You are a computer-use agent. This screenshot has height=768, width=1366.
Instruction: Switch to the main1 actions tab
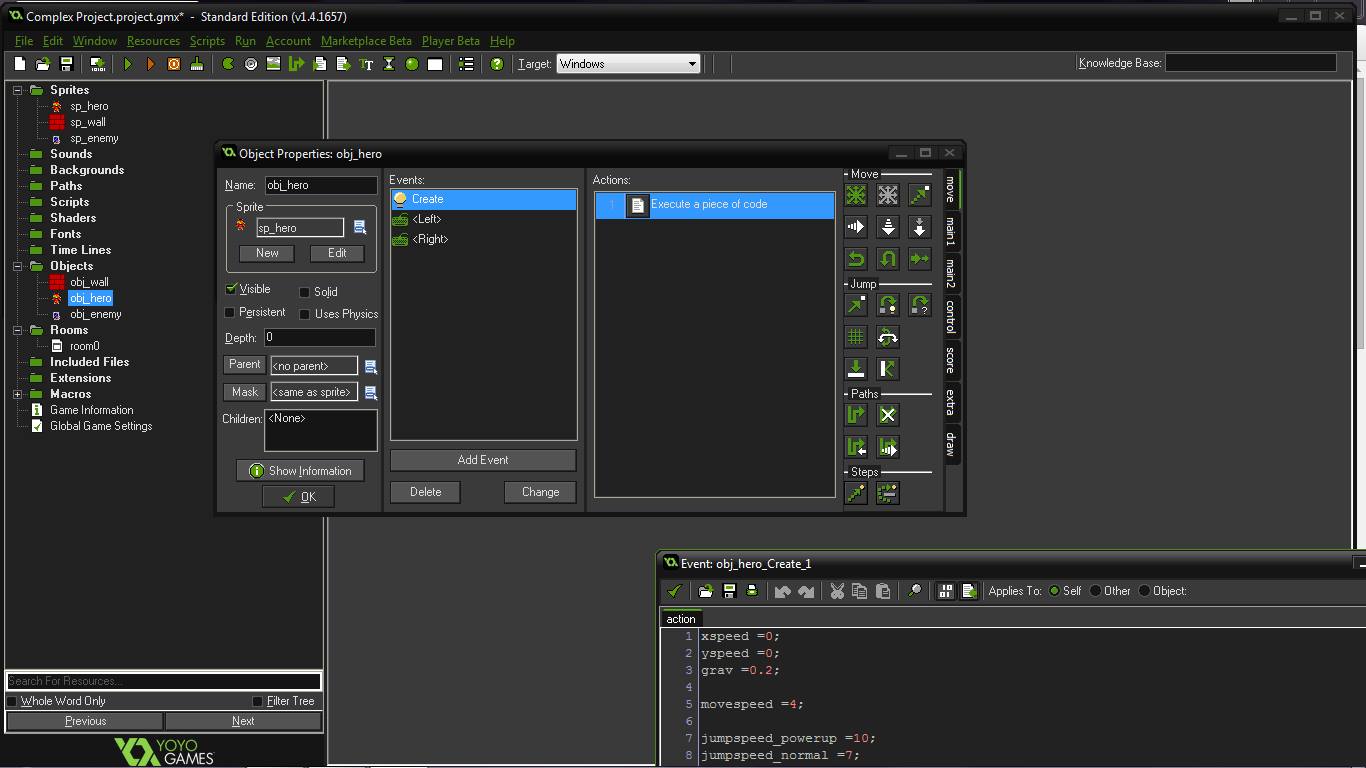click(x=951, y=233)
